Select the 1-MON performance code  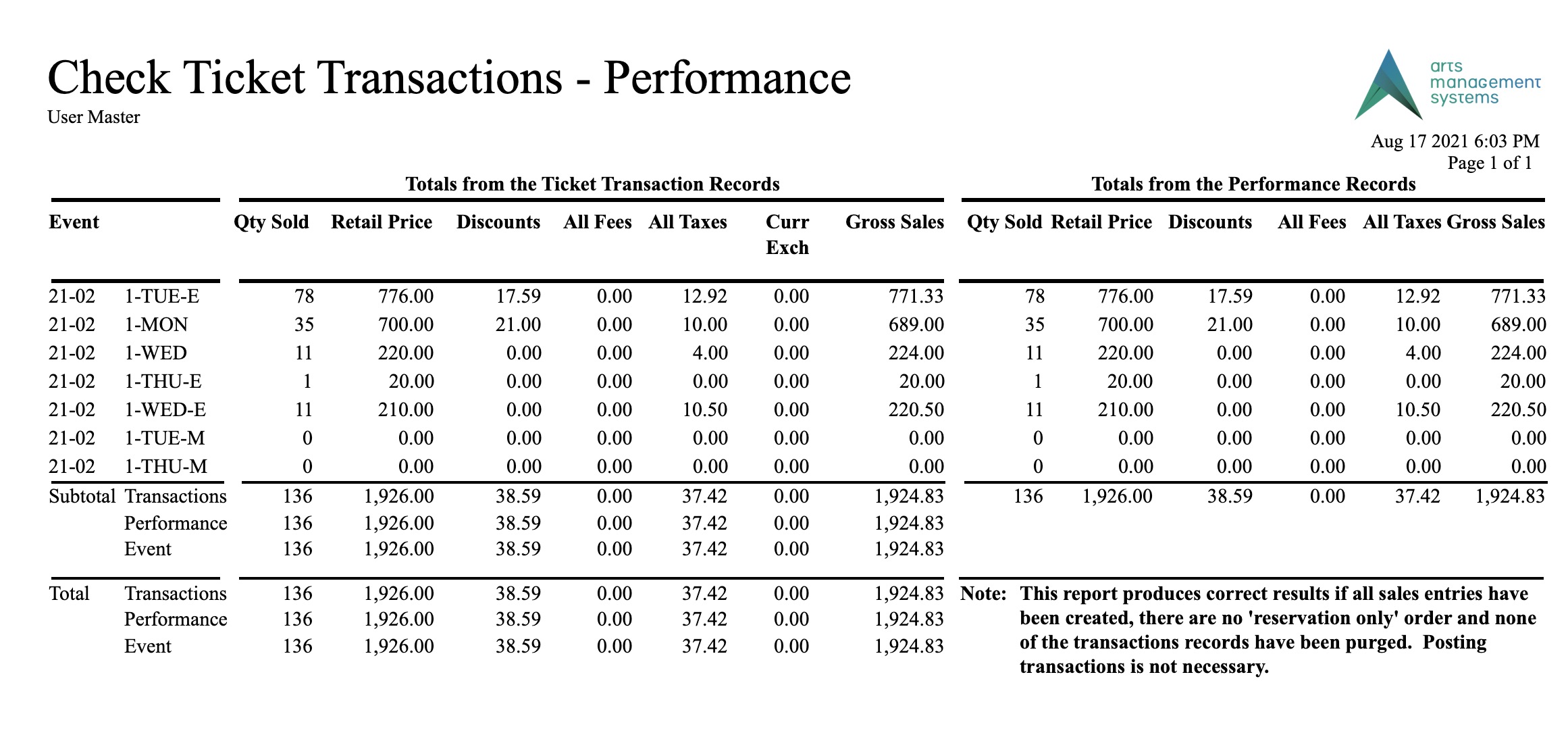point(156,325)
